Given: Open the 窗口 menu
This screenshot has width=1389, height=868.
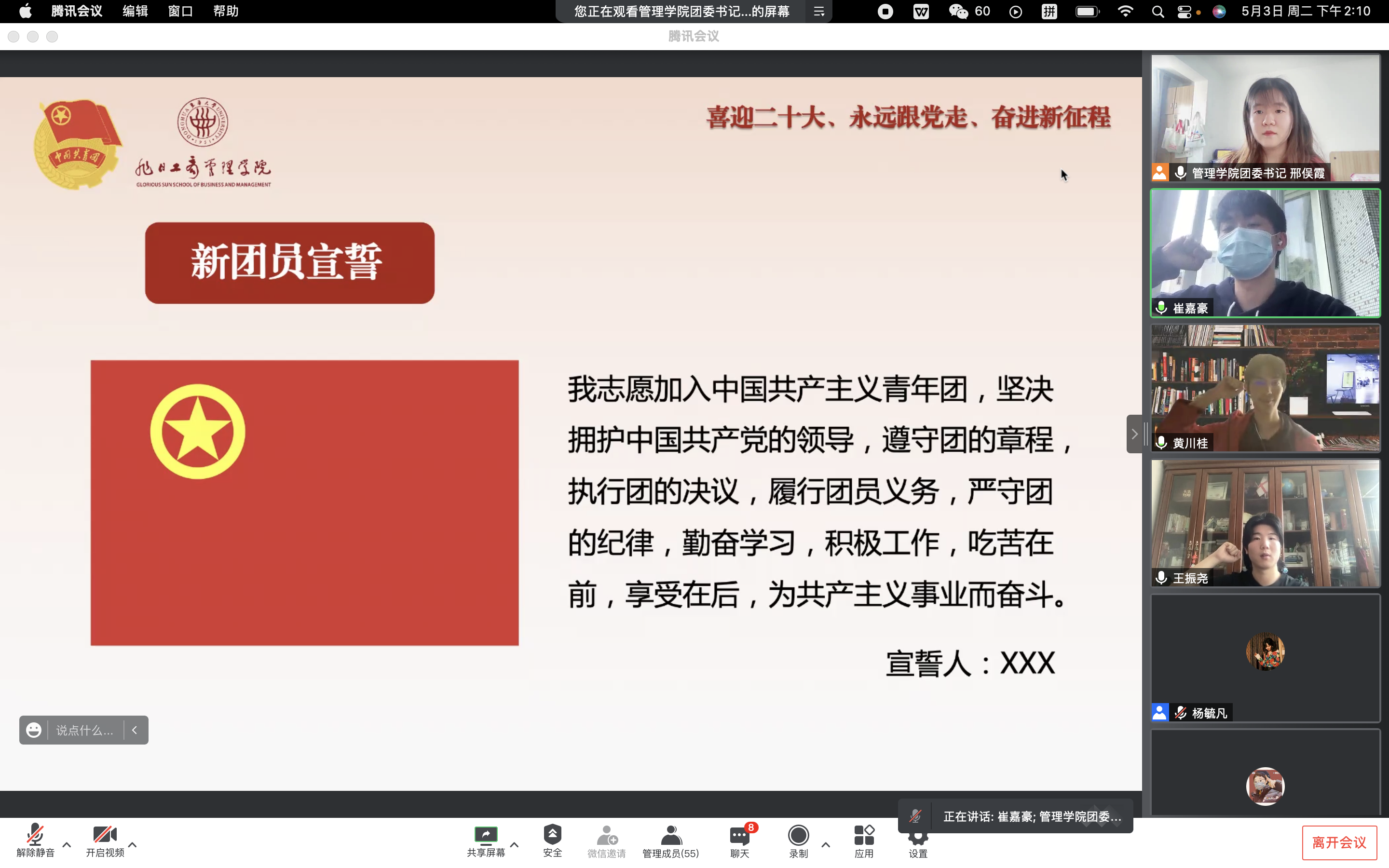Looking at the screenshot, I should pos(180,11).
